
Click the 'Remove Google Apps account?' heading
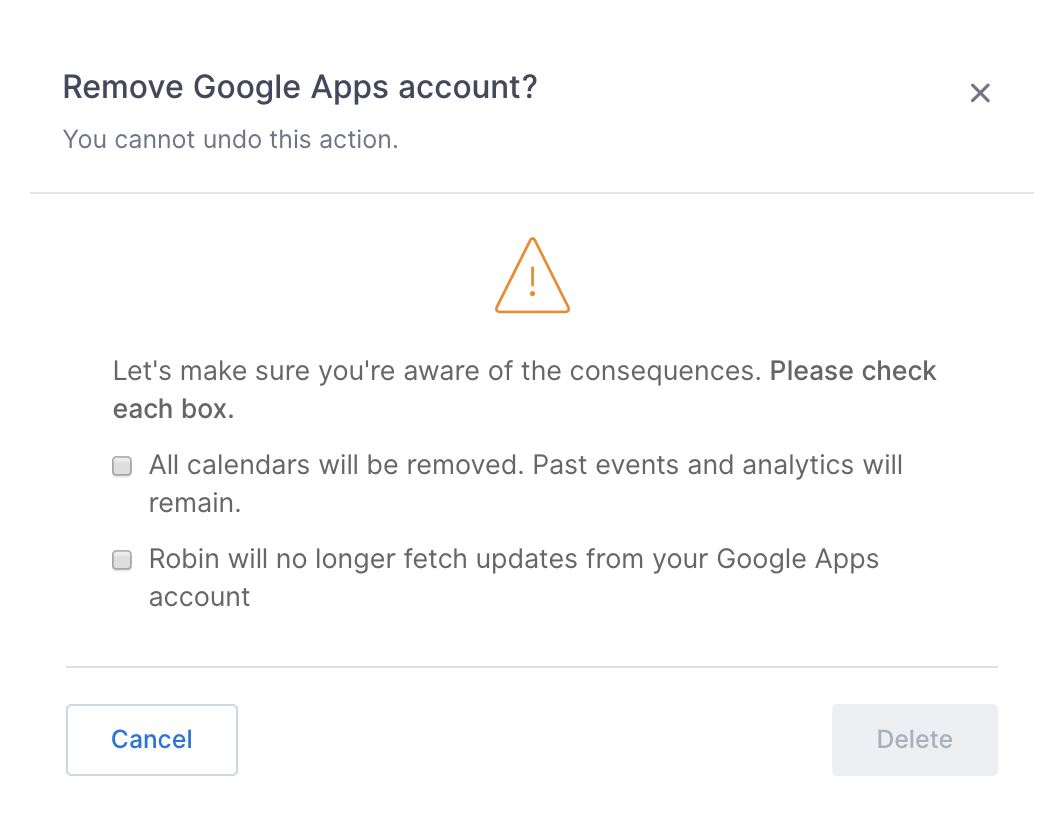point(300,87)
